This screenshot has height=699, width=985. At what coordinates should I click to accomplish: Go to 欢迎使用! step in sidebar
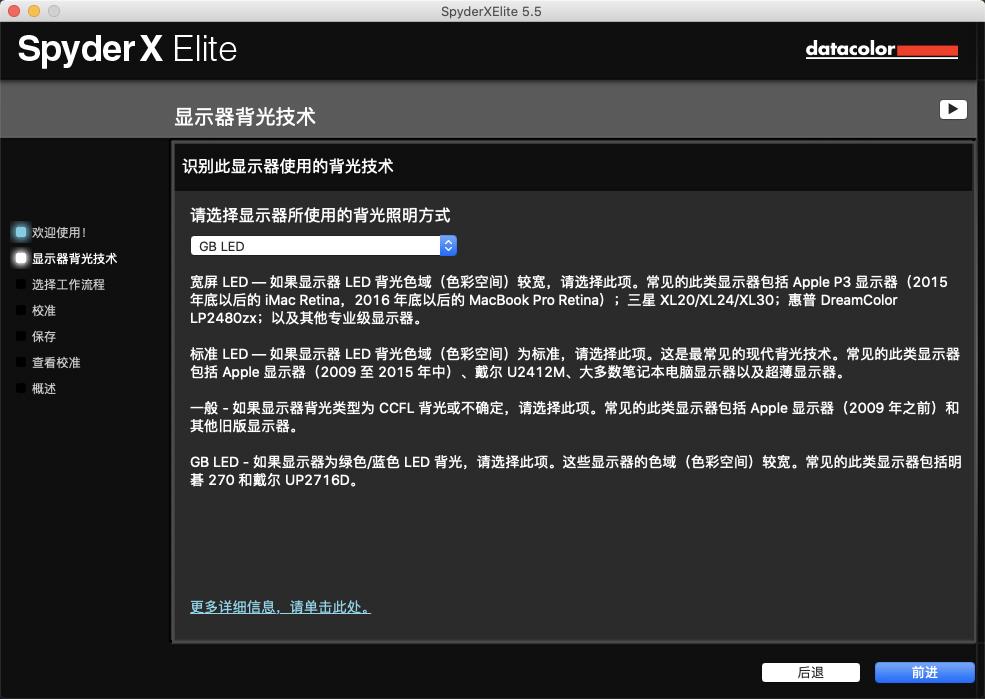pos(58,232)
